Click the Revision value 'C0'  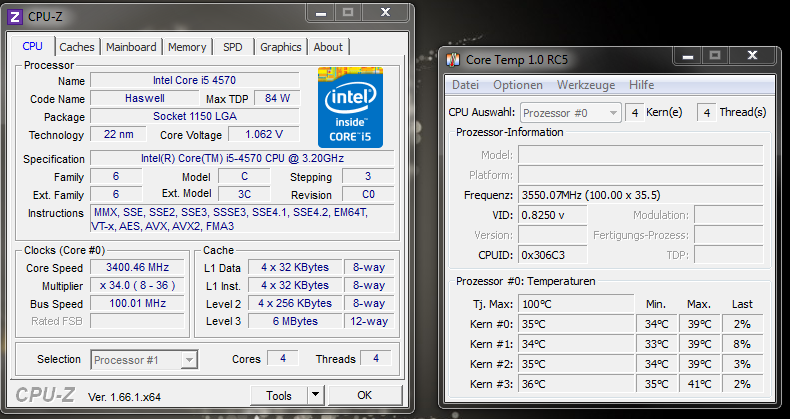368,194
